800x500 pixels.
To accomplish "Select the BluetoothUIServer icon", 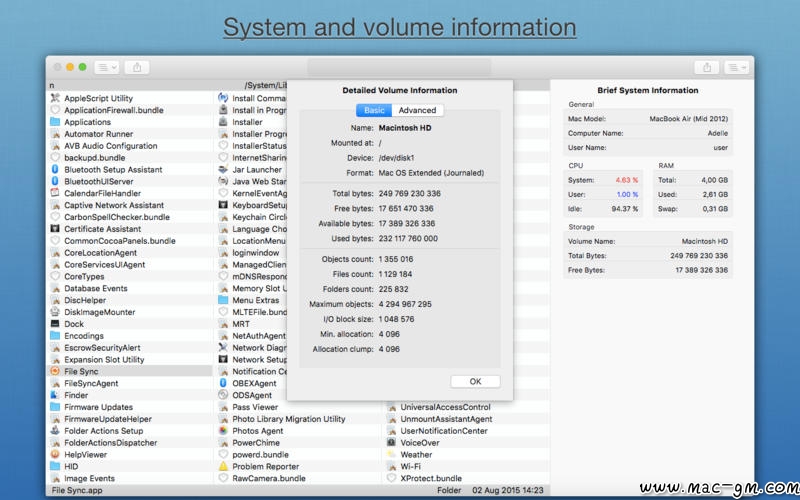I will pos(55,181).
